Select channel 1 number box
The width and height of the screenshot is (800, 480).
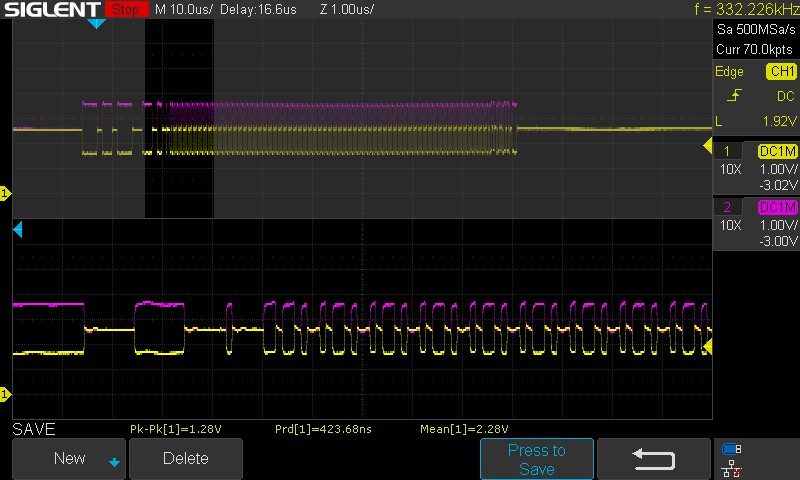(x=728, y=151)
